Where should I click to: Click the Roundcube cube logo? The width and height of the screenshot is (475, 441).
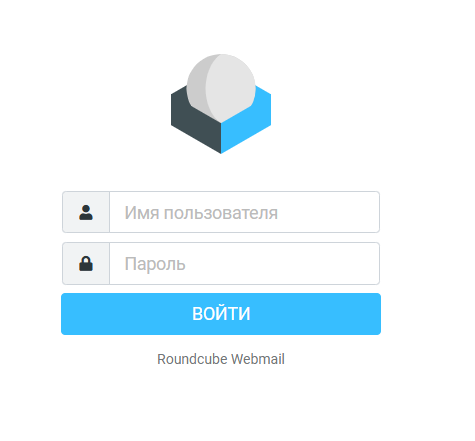coord(221,104)
